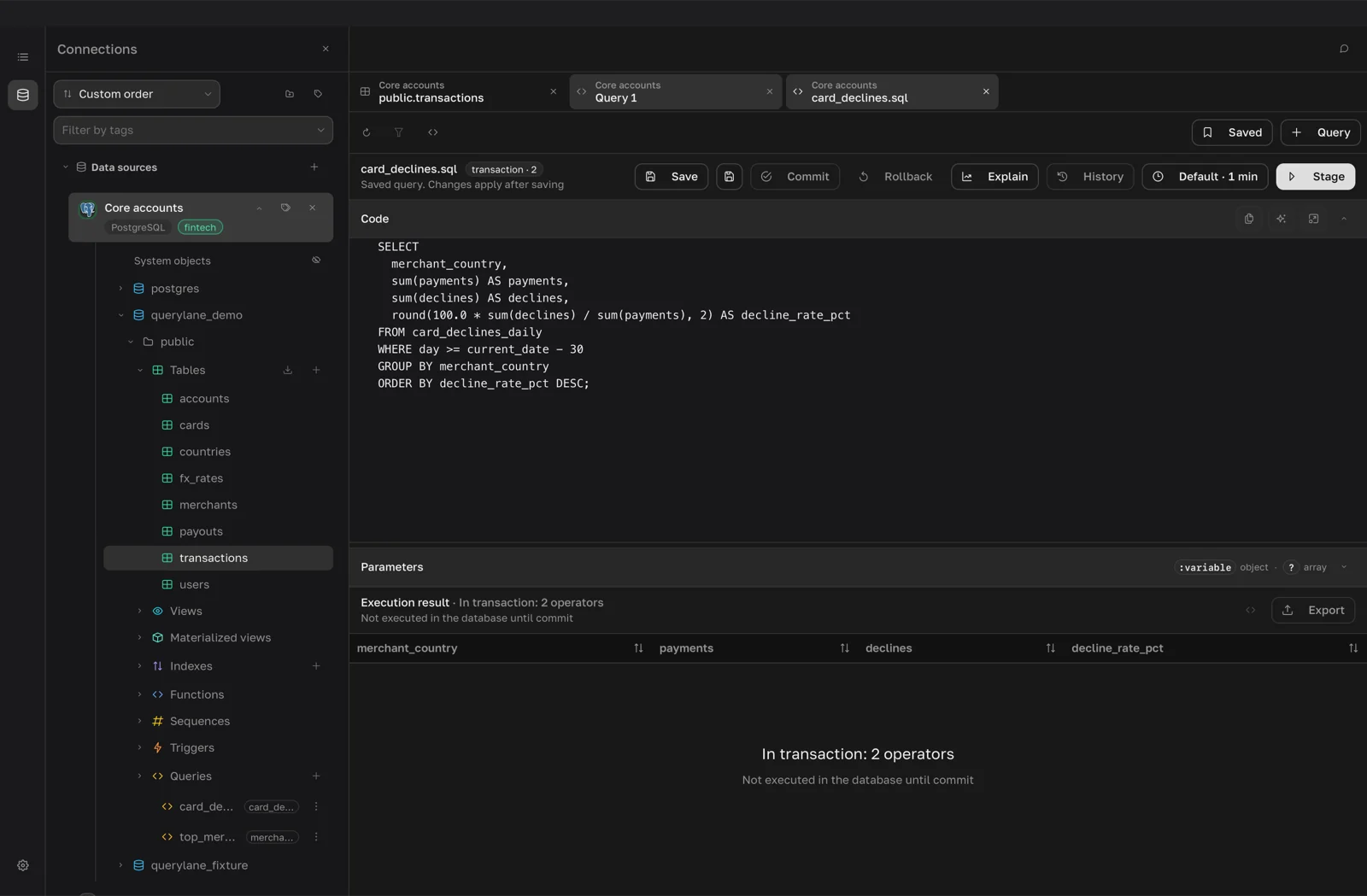Image resolution: width=1367 pixels, height=896 pixels.
Task: Sort by merchant_country column
Action: 638,648
